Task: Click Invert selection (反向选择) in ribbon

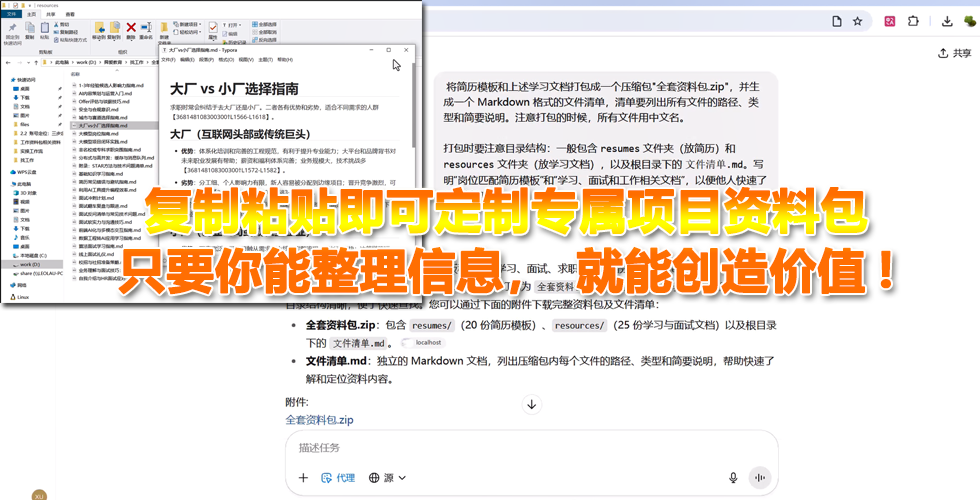Action: pos(264,40)
